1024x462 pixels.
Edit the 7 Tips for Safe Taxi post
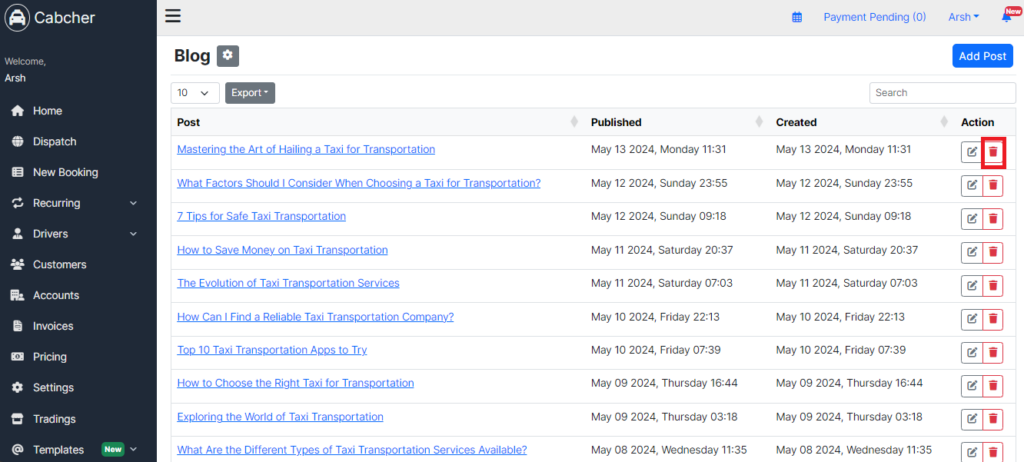(x=972, y=218)
